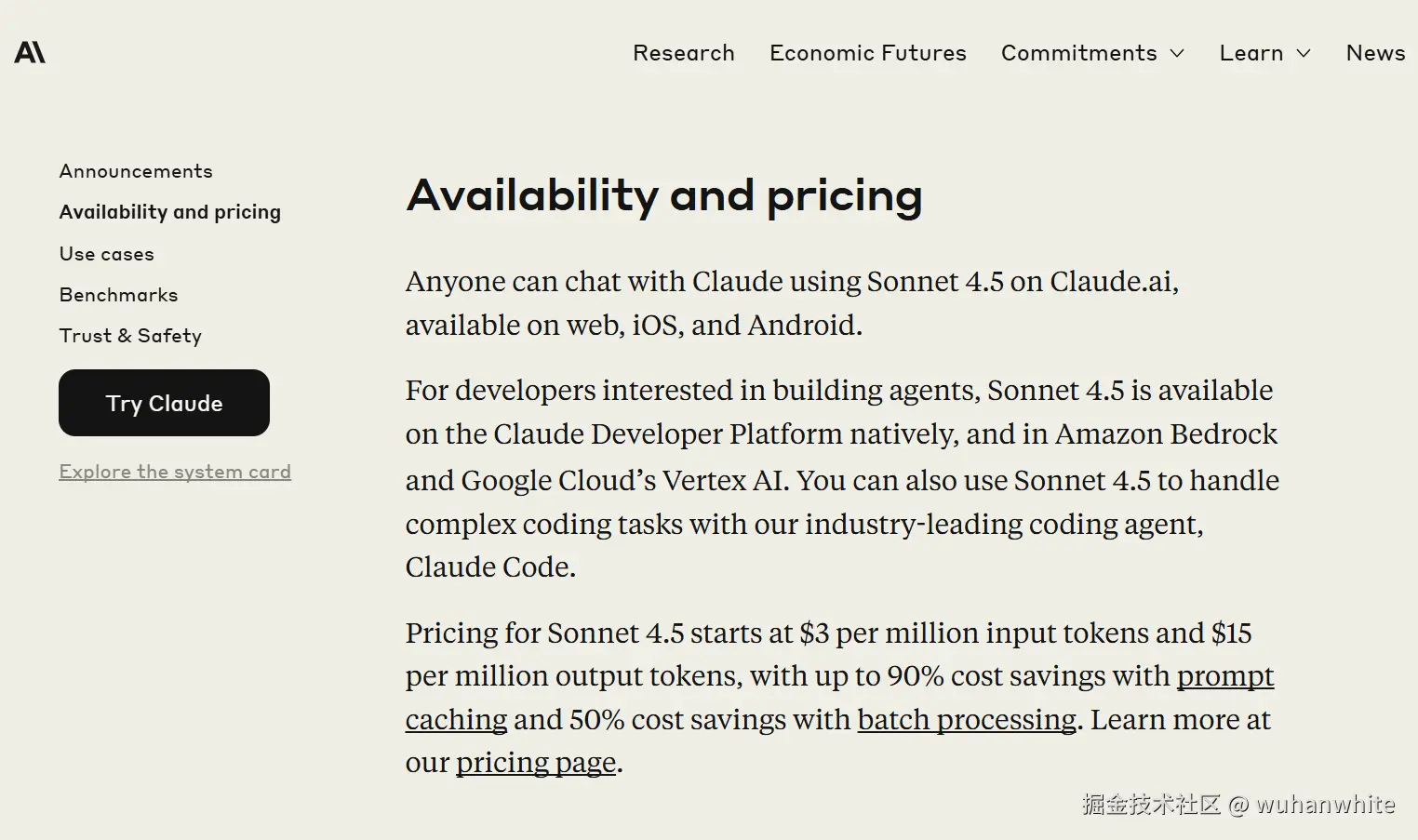Jump to Announcements section in sidebar

click(136, 171)
